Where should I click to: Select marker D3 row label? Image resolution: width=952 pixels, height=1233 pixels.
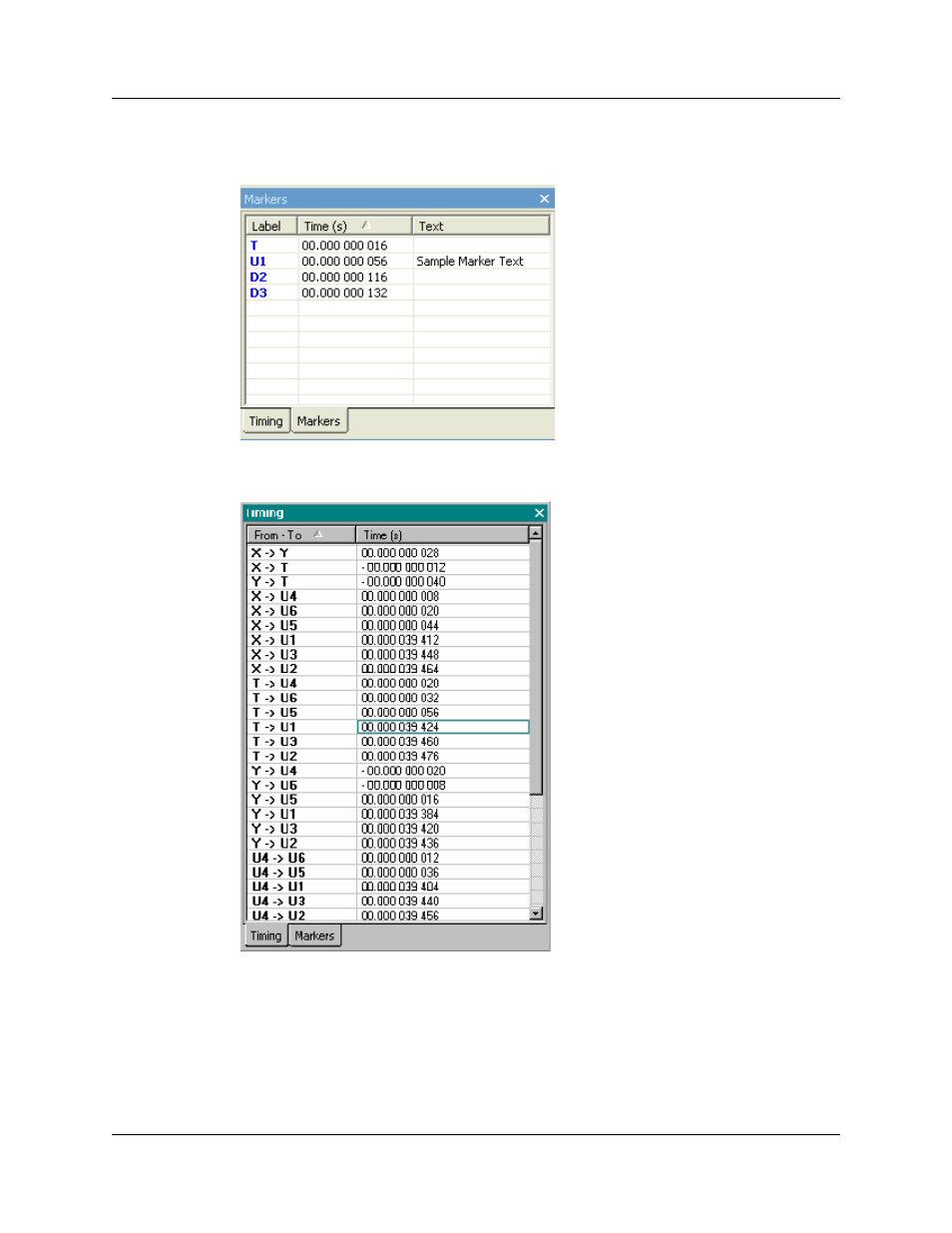(258, 294)
